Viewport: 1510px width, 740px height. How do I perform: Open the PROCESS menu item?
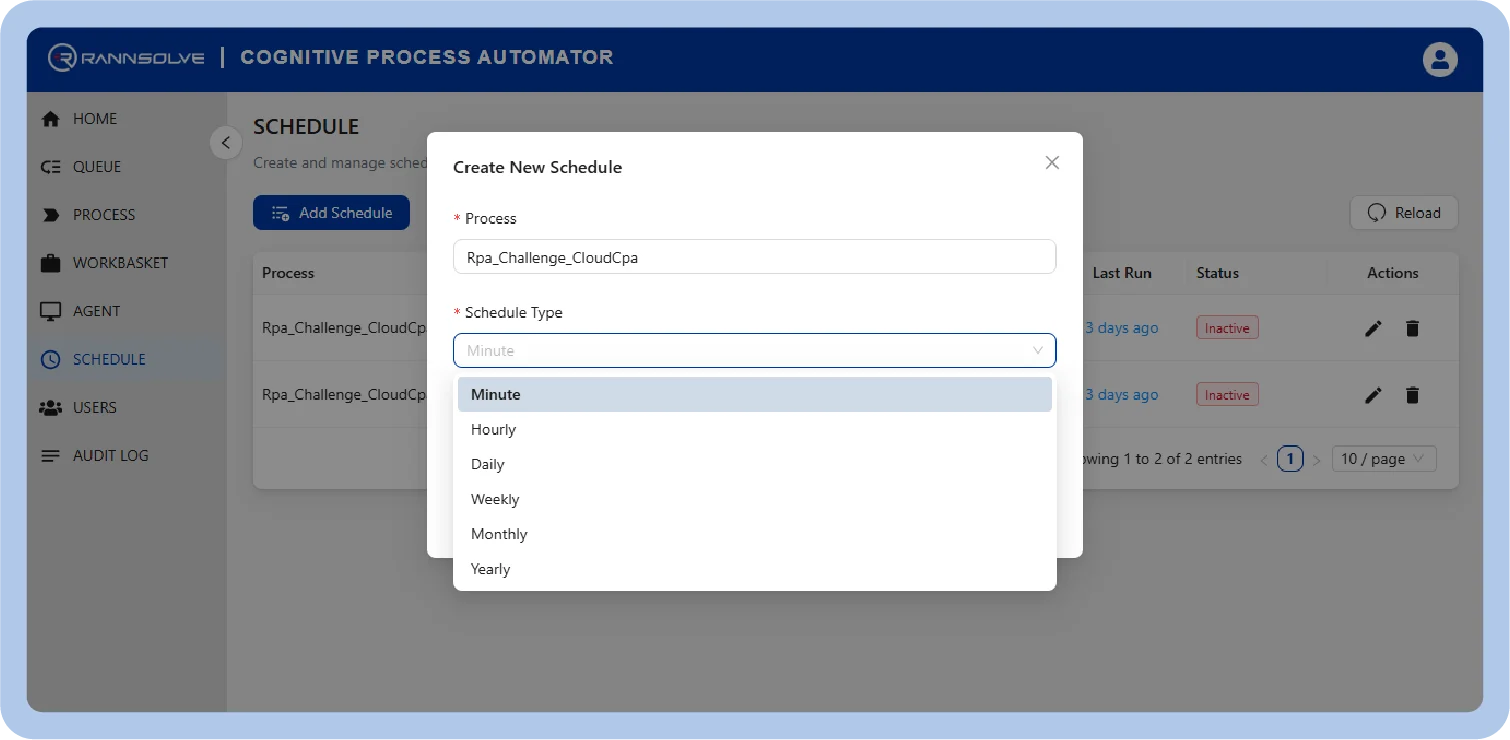click(x=104, y=215)
